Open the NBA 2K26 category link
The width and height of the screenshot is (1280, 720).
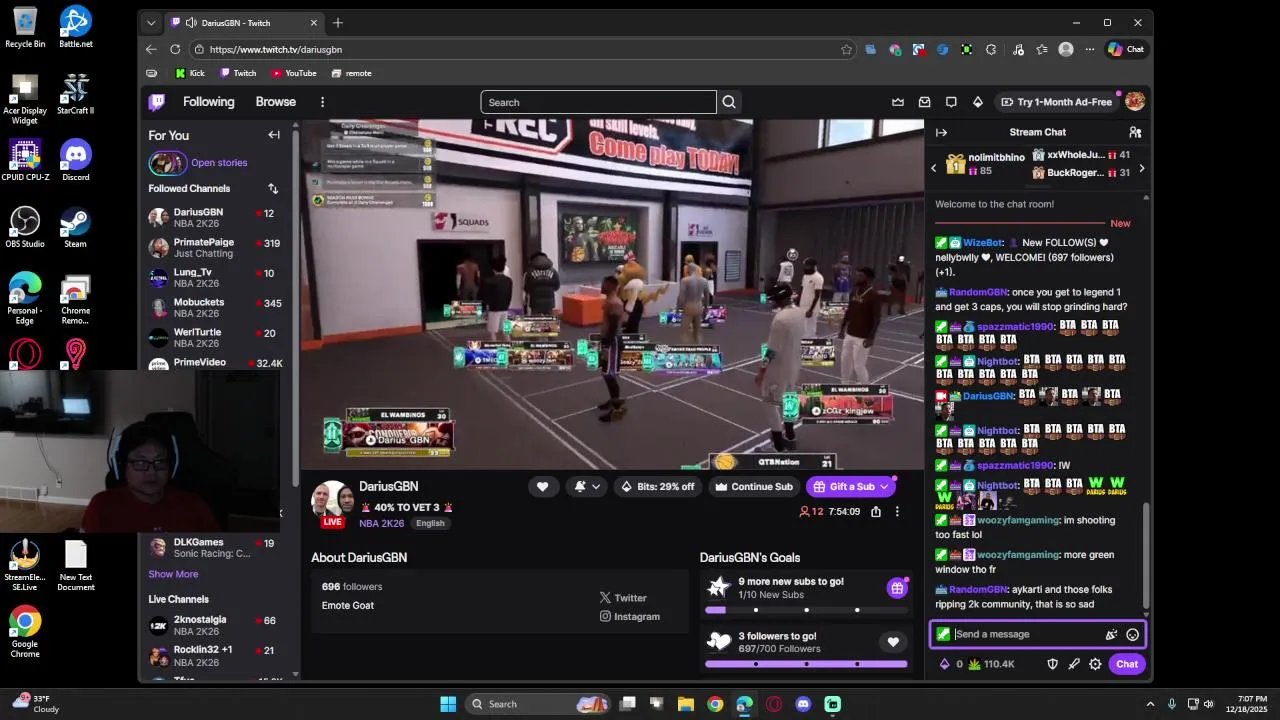pos(382,523)
